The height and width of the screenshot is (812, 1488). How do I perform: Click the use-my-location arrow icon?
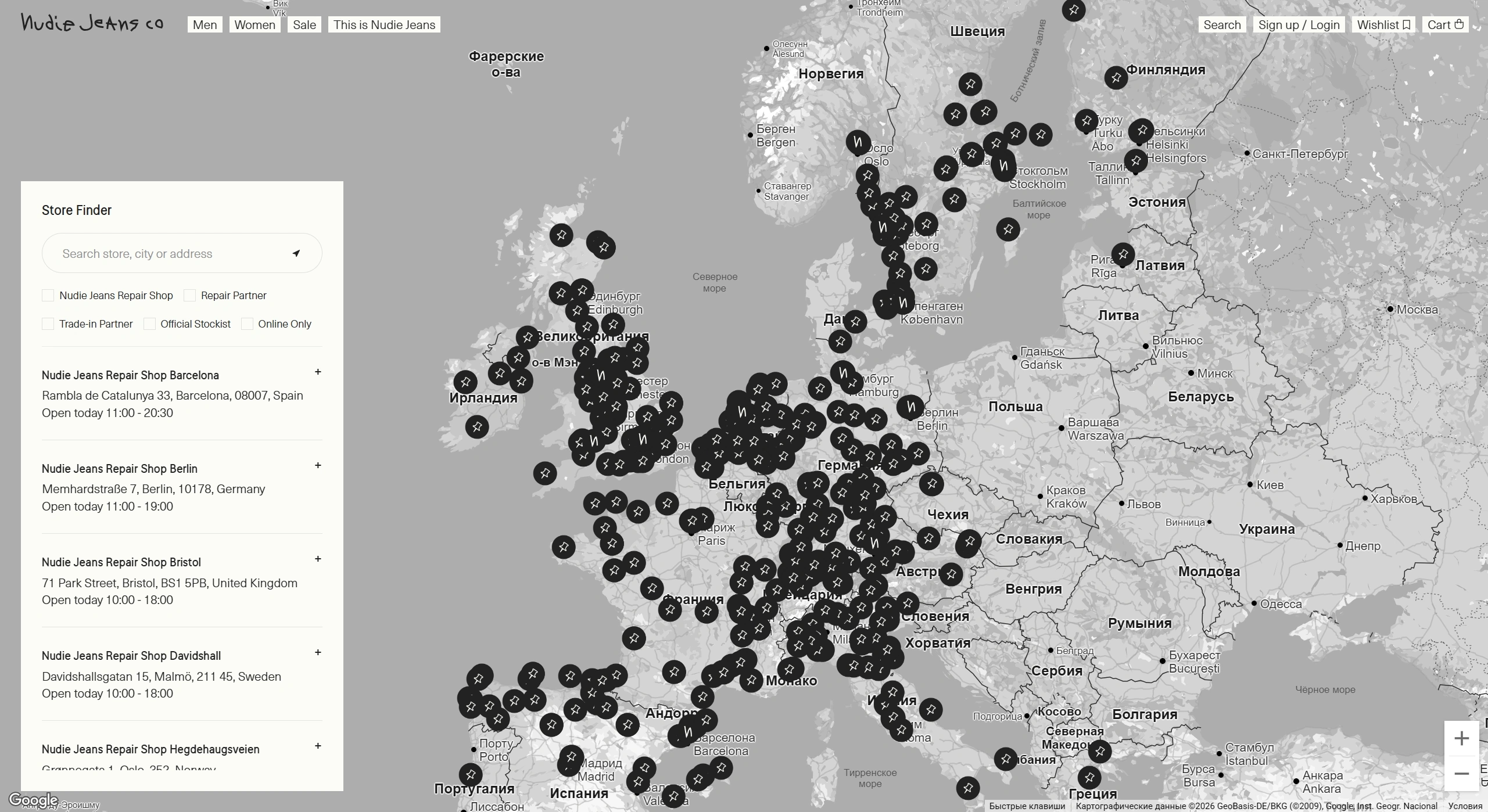[x=296, y=253]
